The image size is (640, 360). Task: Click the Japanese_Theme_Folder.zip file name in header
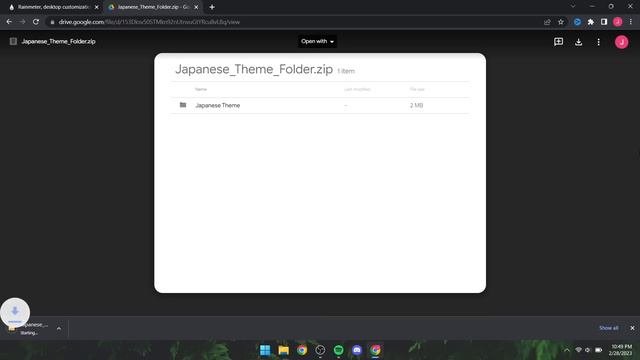pos(58,41)
